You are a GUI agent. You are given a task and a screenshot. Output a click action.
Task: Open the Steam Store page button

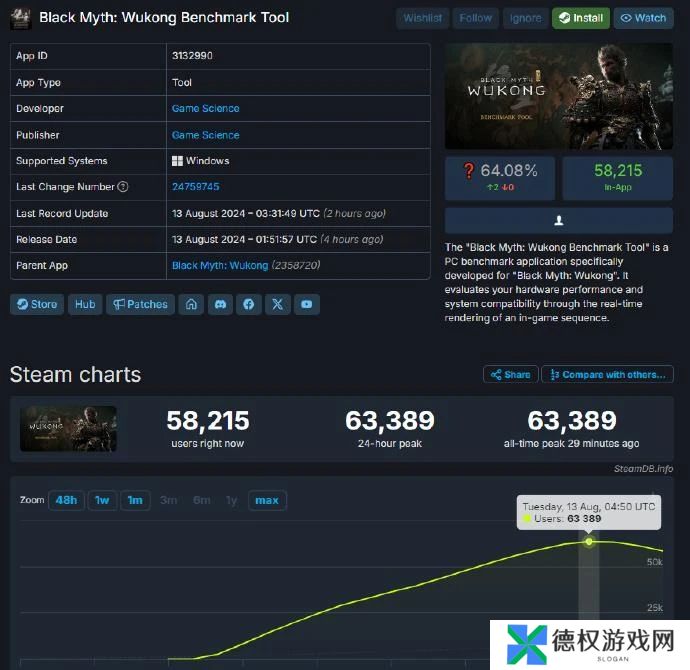(x=37, y=304)
